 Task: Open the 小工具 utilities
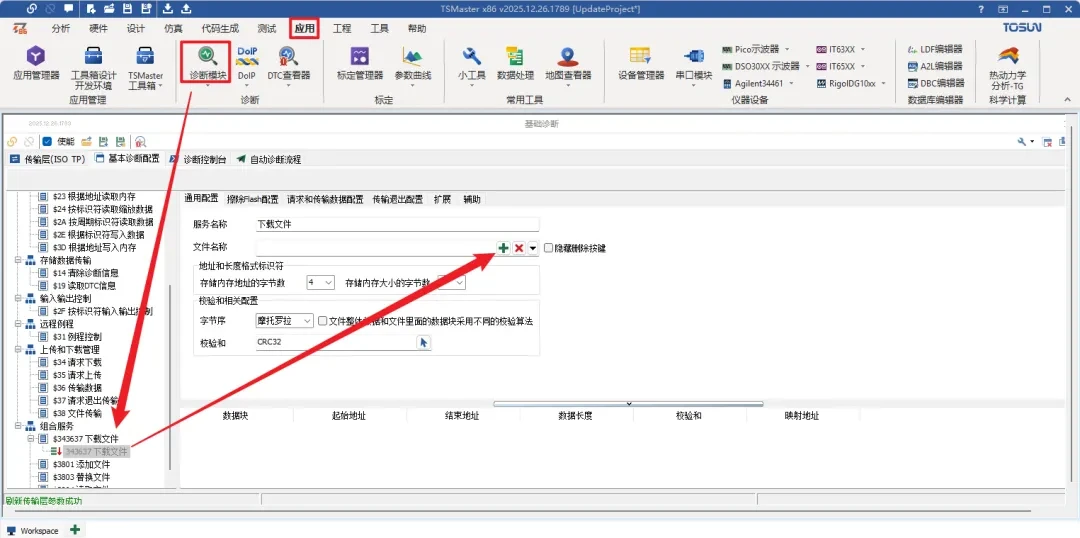tap(472, 63)
